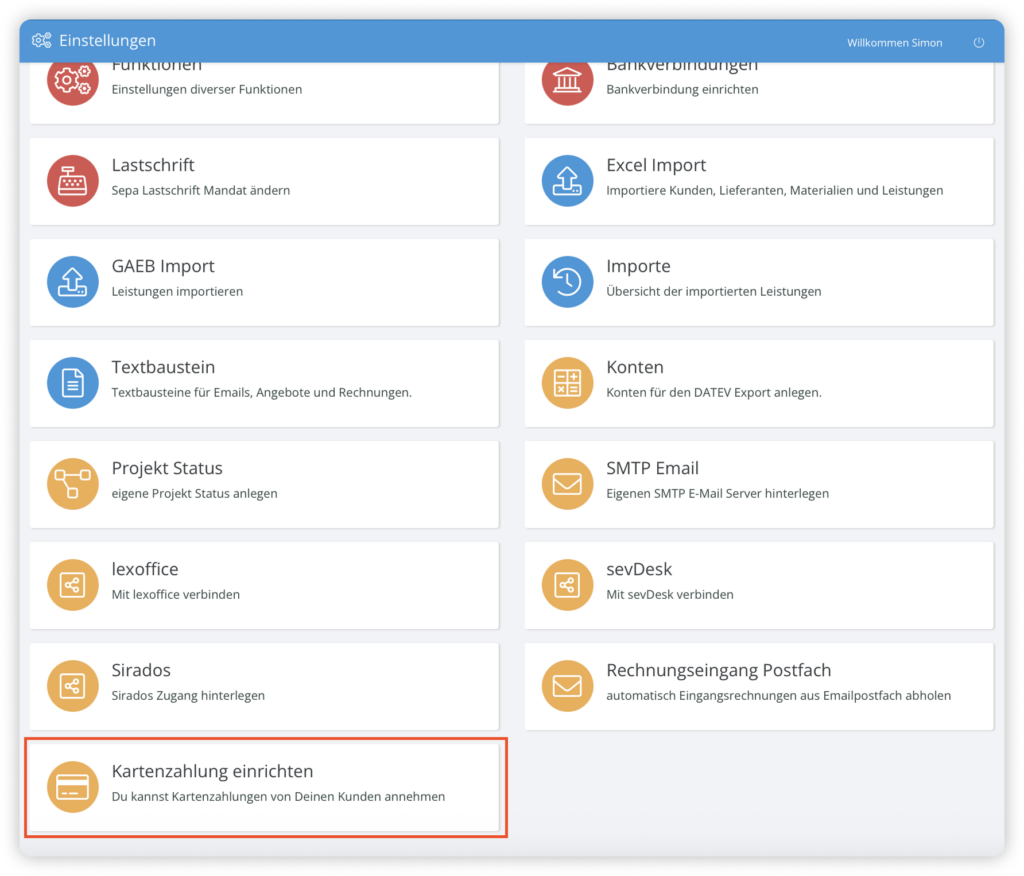
Task: Click the Importe history clock icon
Action: click(x=567, y=282)
